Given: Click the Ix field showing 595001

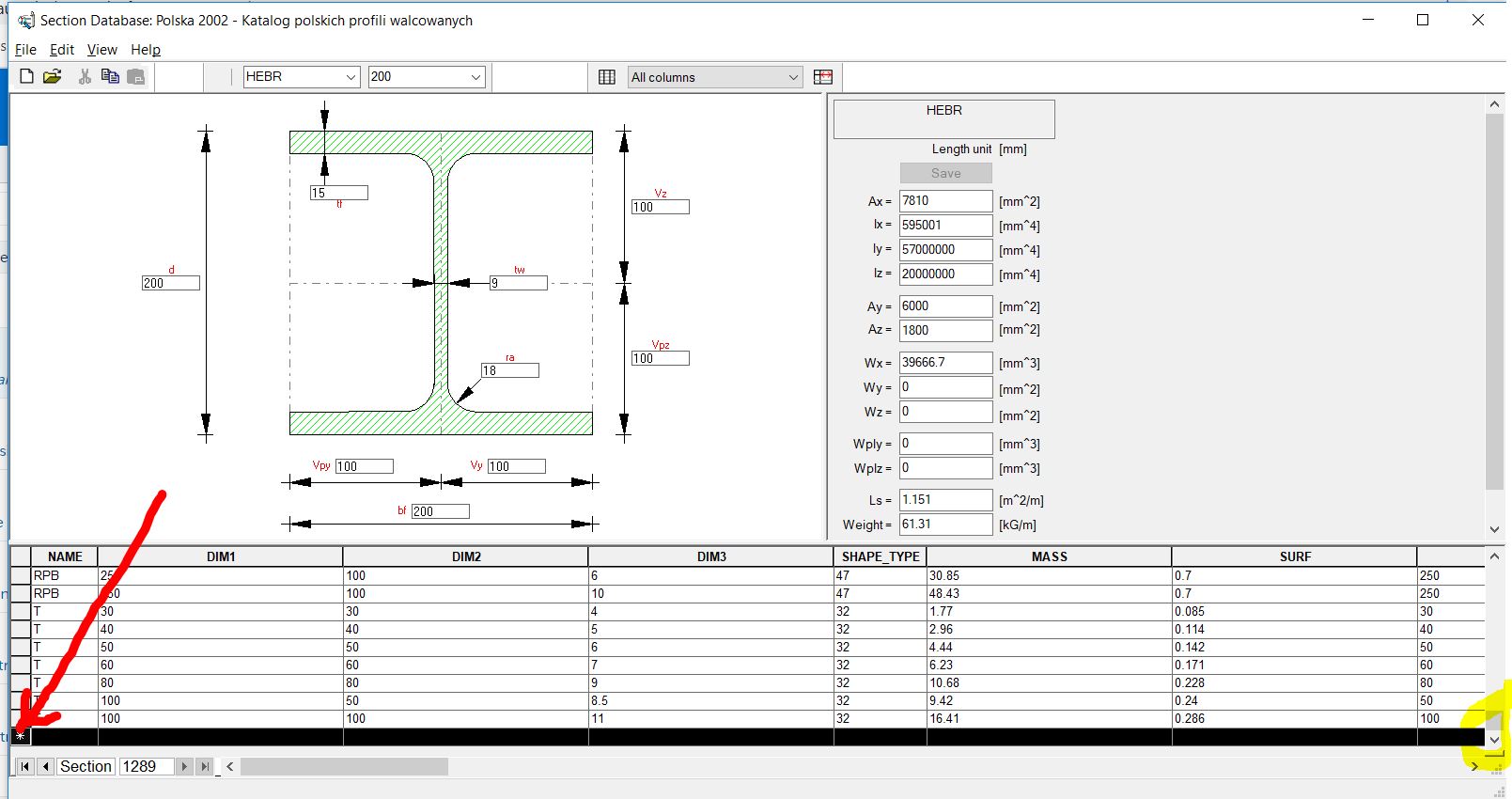Looking at the screenshot, I should point(945,226).
